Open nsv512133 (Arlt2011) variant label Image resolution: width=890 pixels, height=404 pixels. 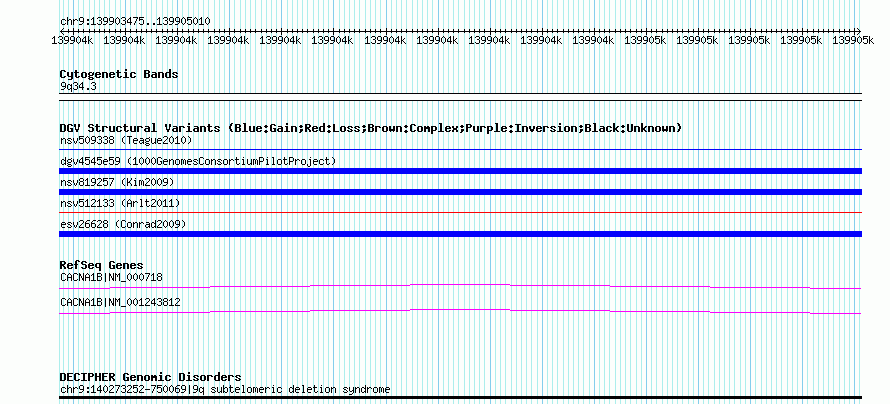120,203
